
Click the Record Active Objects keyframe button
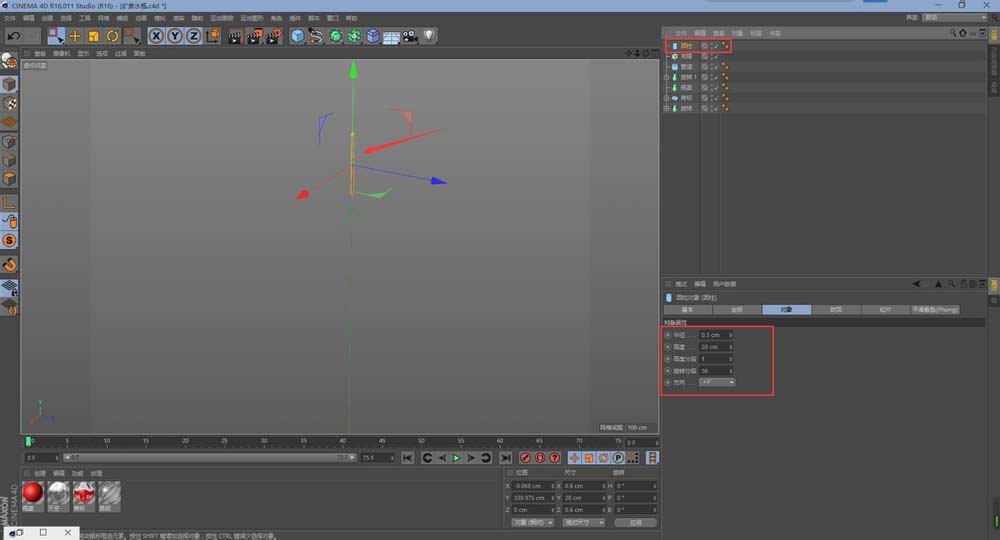pyautogui.click(x=525, y=457)
